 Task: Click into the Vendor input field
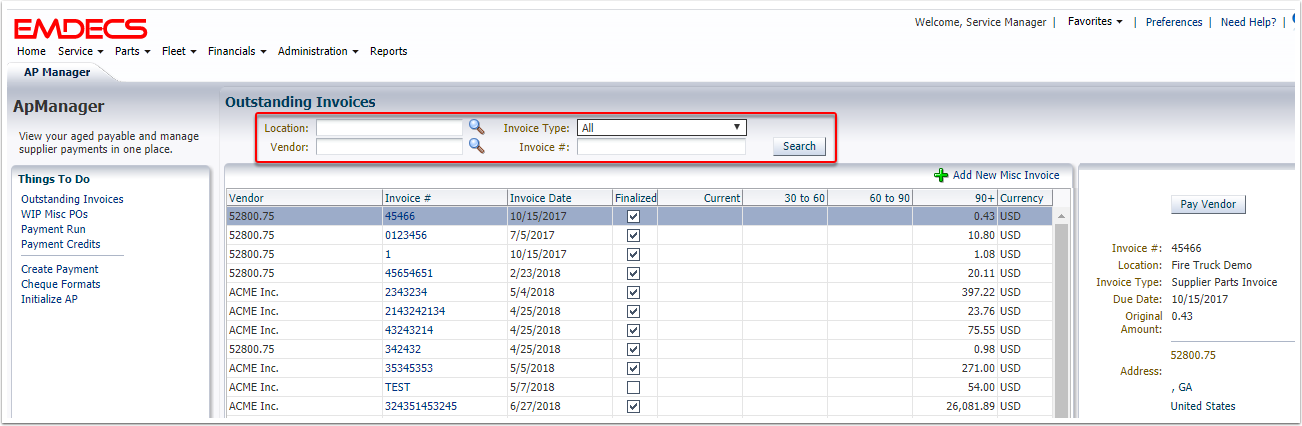pyautogui.click(x=390, y=147)
